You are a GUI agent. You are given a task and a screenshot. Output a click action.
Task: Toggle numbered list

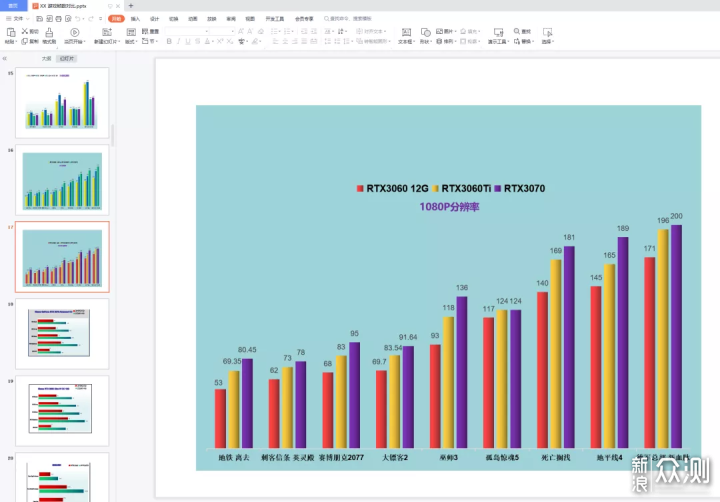point(288,31)
